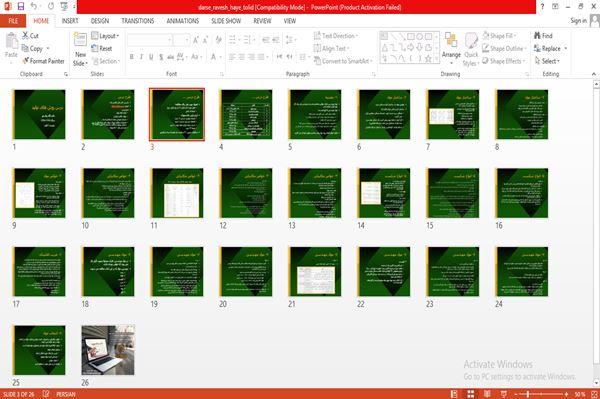
Task: Start Slide Show from the status bar icon
Action: click(504, 394)
